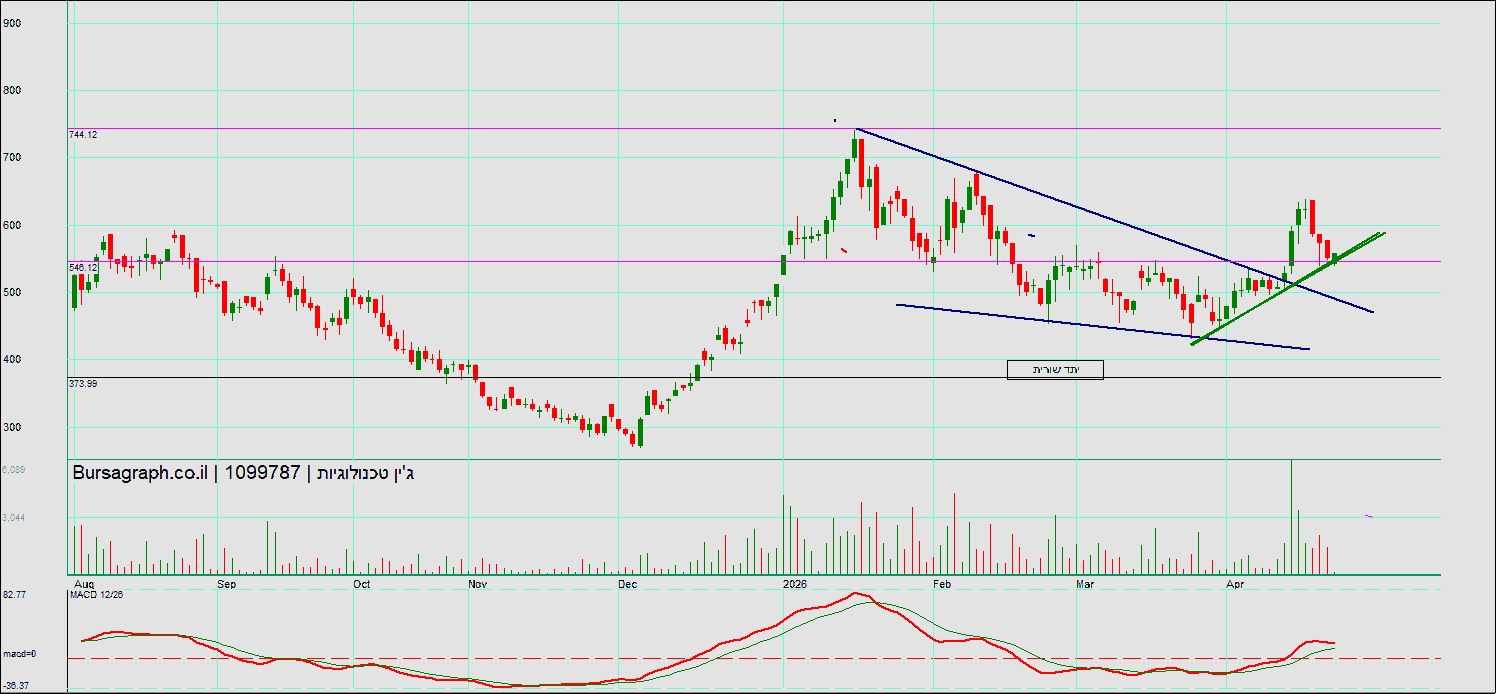Click the 500 price axis label
Image resolution: width=1496 pixels, height=694 pixels.
pyautogui.click(x=13, y=293)
